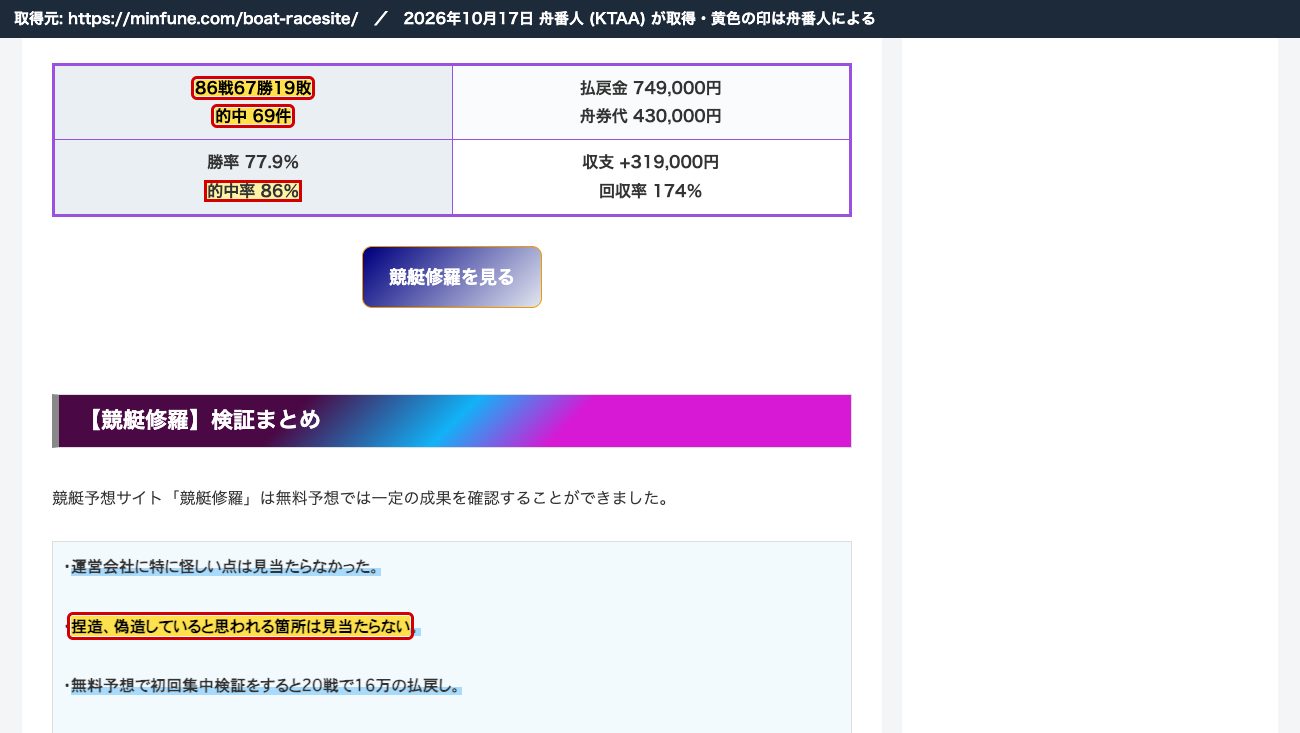Click the 競艇修羅を見る button

coord(452,277)
